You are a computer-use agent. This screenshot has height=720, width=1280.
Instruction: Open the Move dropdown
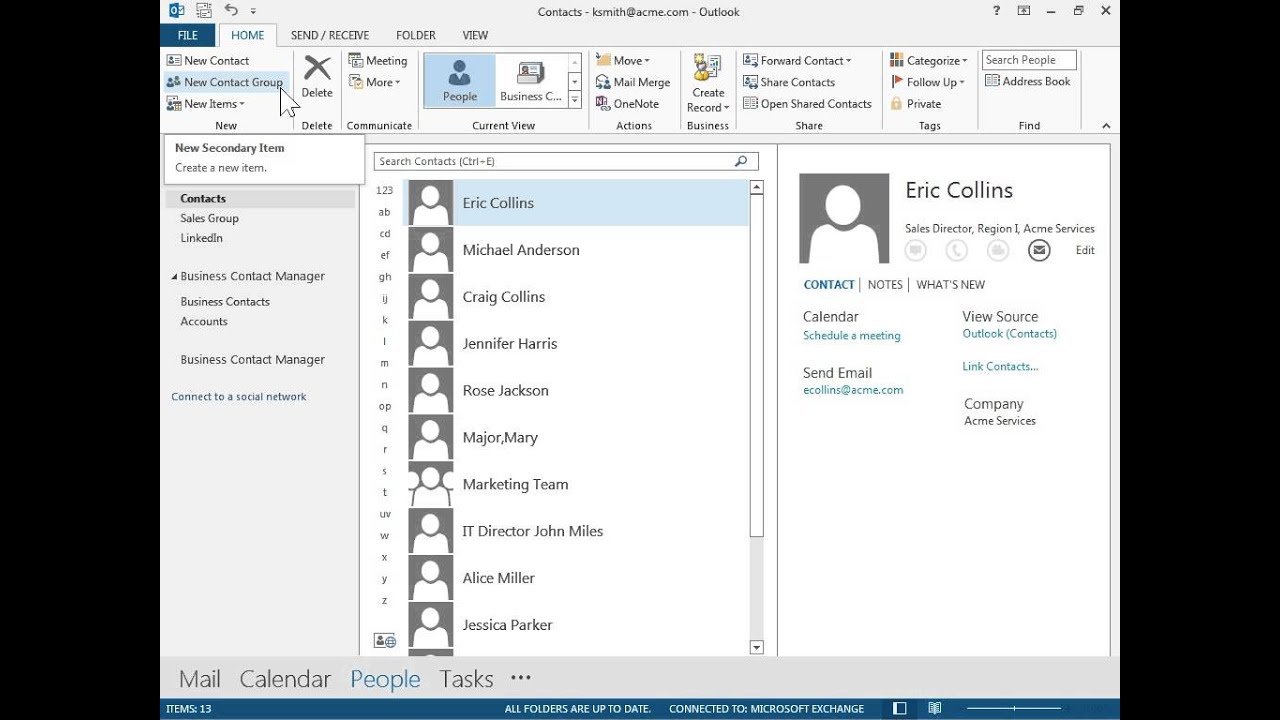[623, 61]
